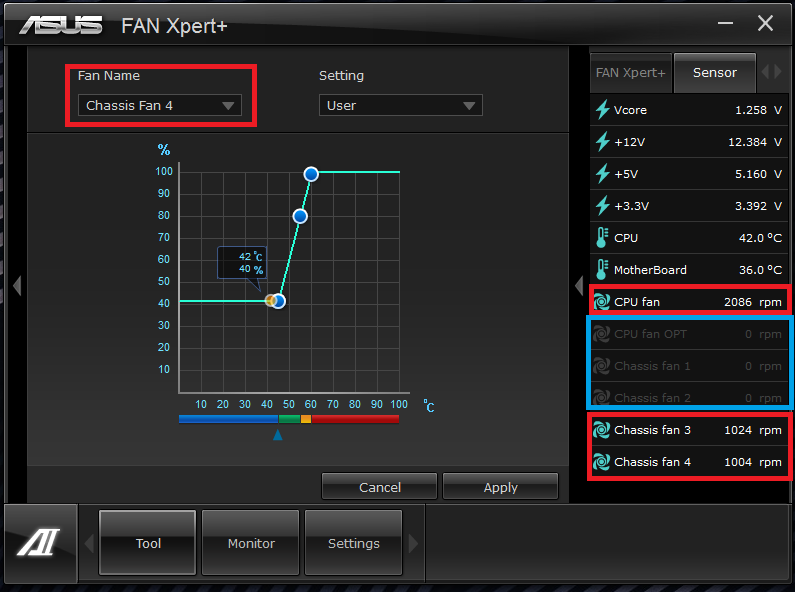Show previous sensor tabs with left arrow
Viewport: 795px width, 592px height.
click(x=765, y=71)
